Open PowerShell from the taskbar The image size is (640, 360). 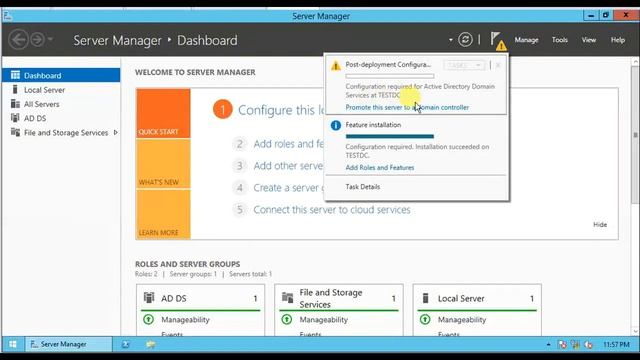point(126,344)
